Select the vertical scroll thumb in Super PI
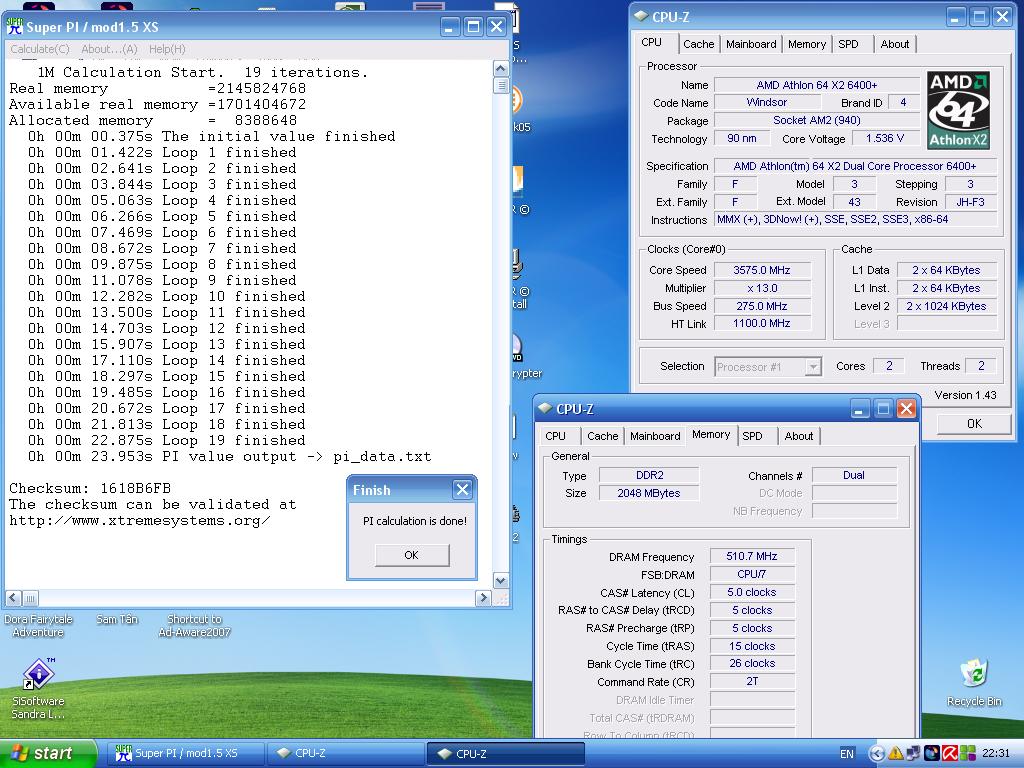This screenshot has height=768, width=1024. 501,86
